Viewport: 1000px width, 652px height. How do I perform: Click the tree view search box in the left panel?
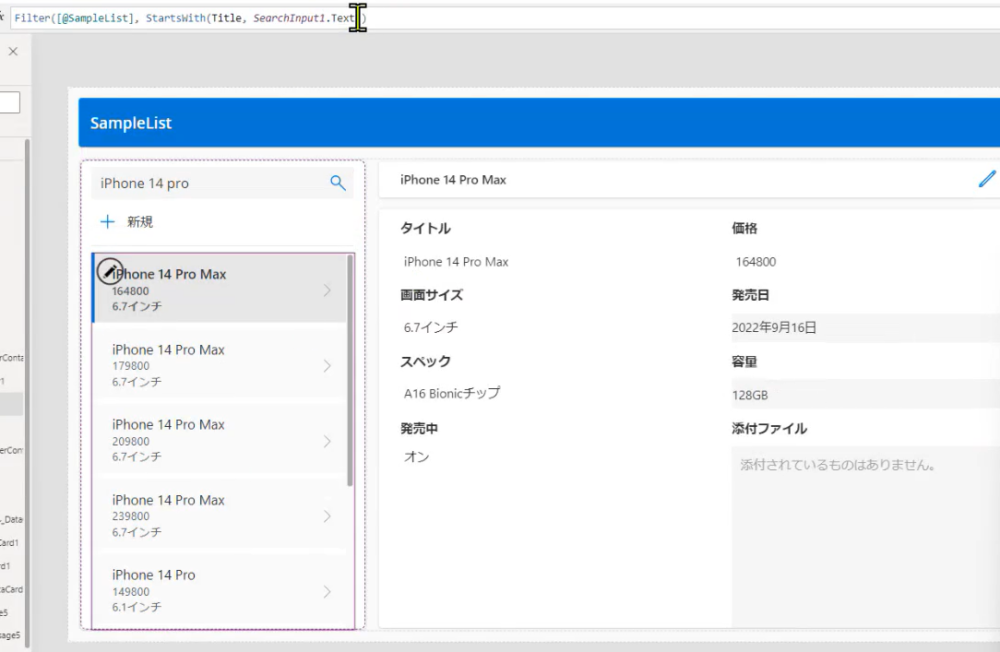click(10, 102)
